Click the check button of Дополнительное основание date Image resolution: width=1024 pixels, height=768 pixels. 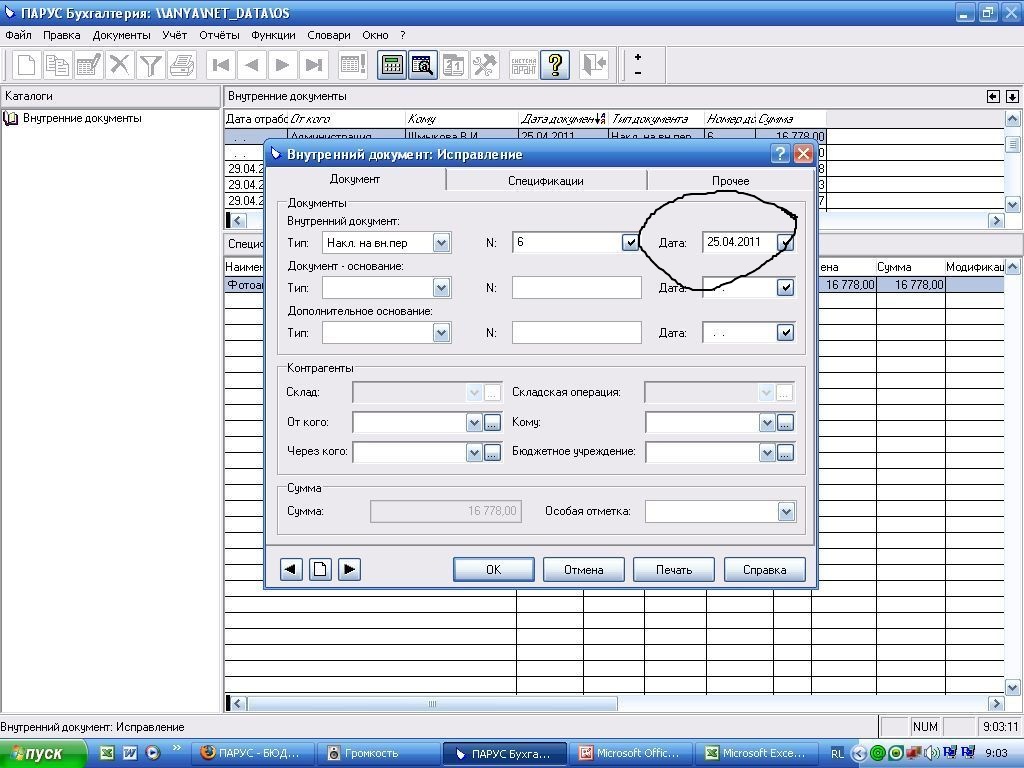785,333
